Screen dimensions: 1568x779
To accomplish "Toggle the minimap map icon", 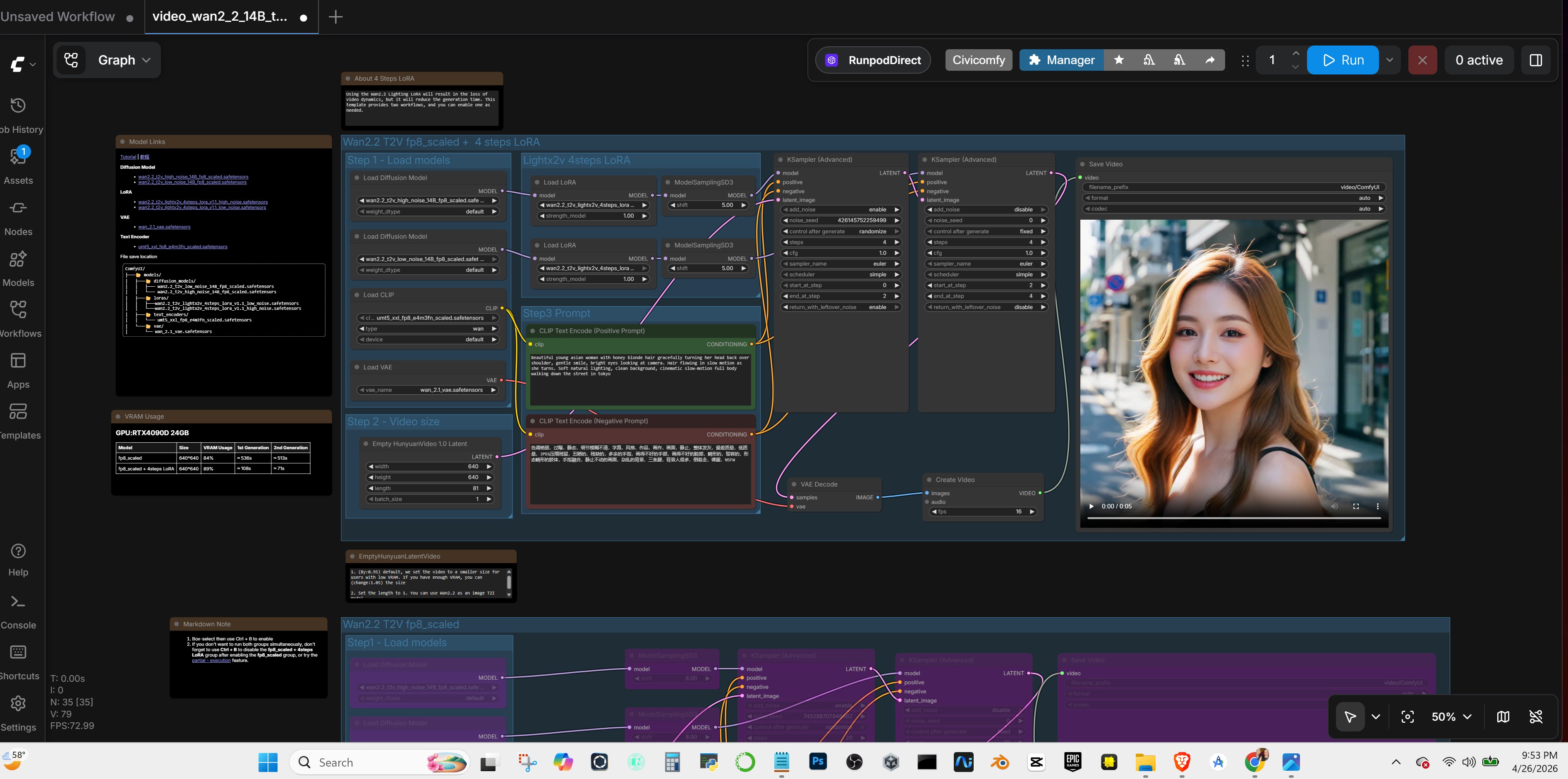I will pos(1503,716).
